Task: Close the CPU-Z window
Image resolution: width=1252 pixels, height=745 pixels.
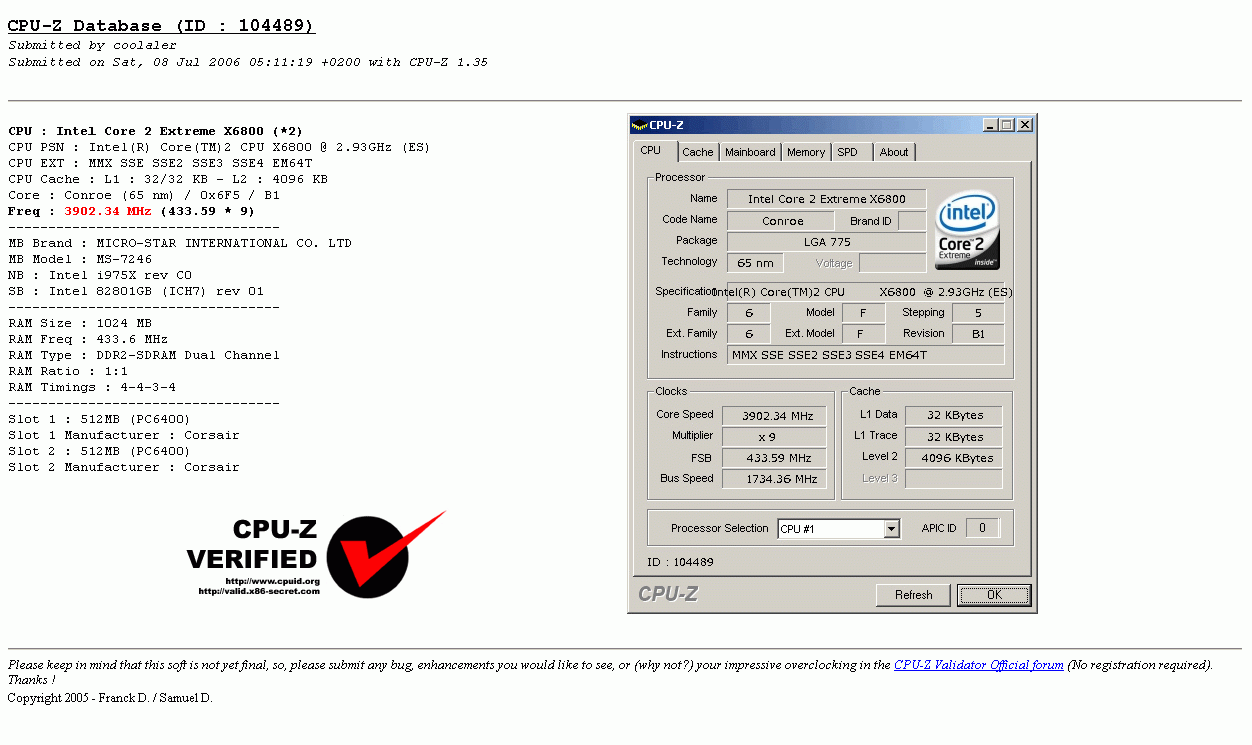Action: [1025, 125]
